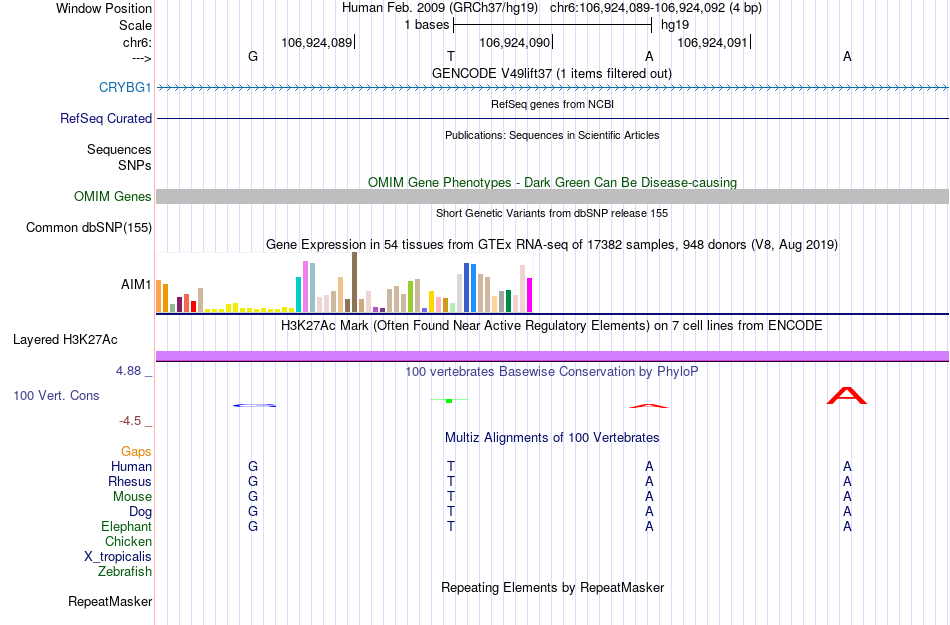
Task: Select the Elephant species label
Action: [126, 526]
